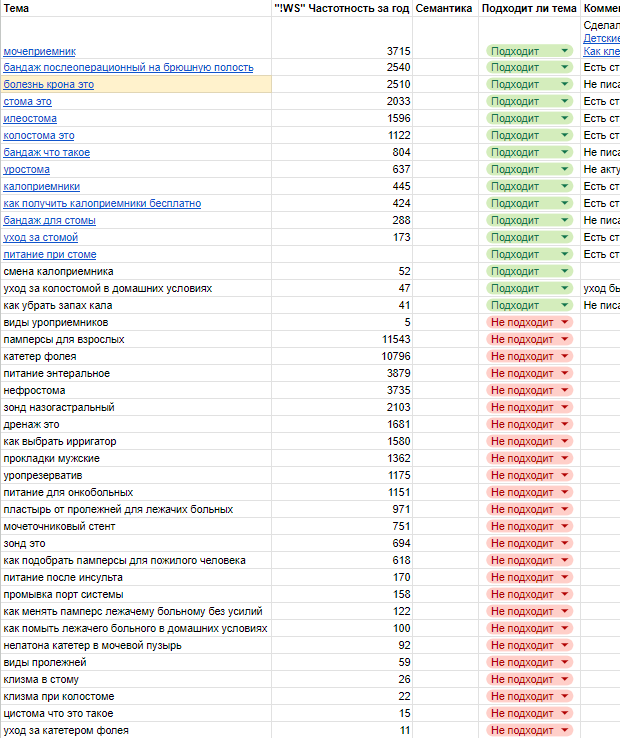Image resolution: width=620 pixels, height=738 pixels.
Task: Open status dropdown for уход за катетером фолея
Action: 564,730
